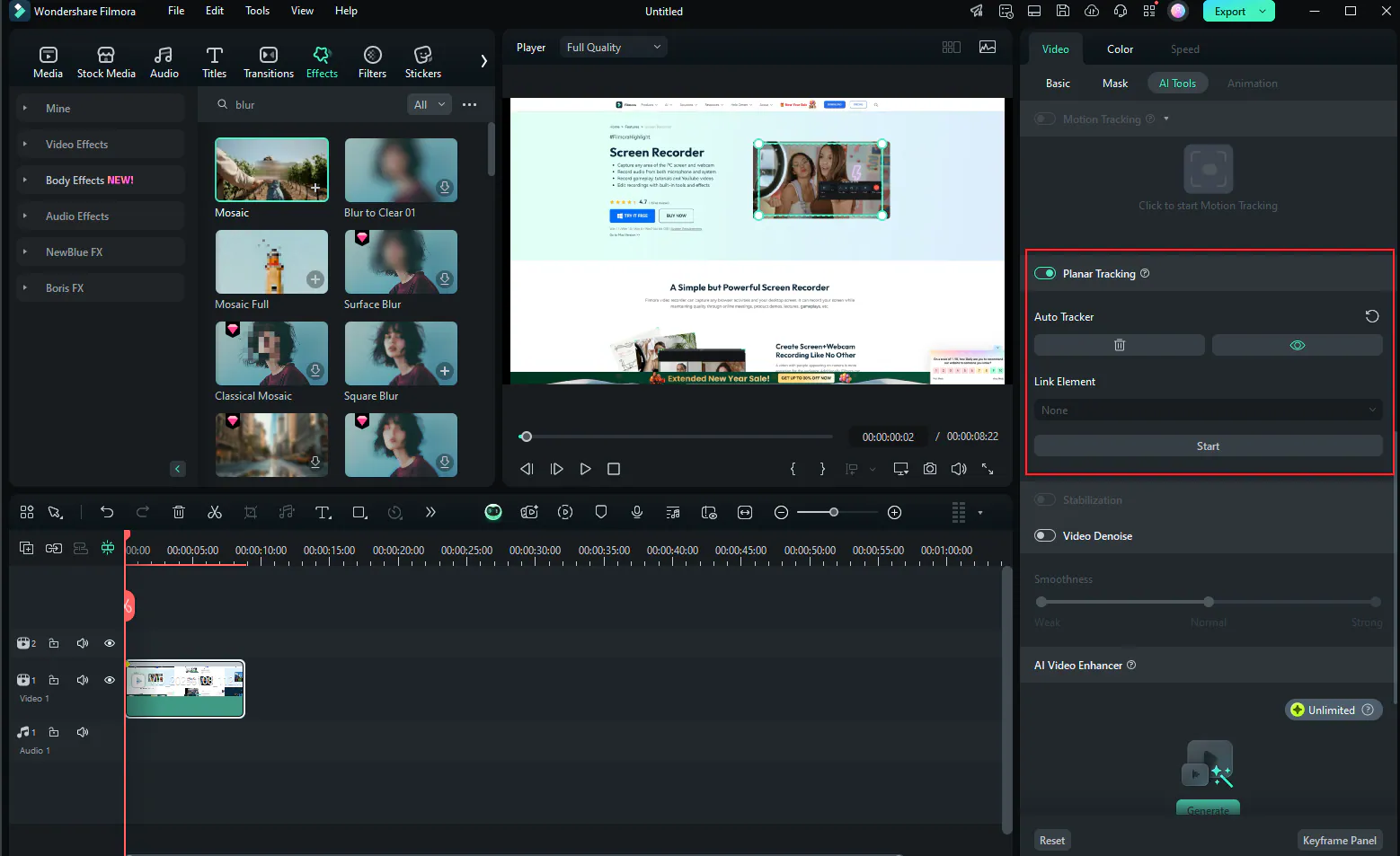Open the Export dropdown arrow
This screenshot has width=1400, height=856.
(1263, 12)
